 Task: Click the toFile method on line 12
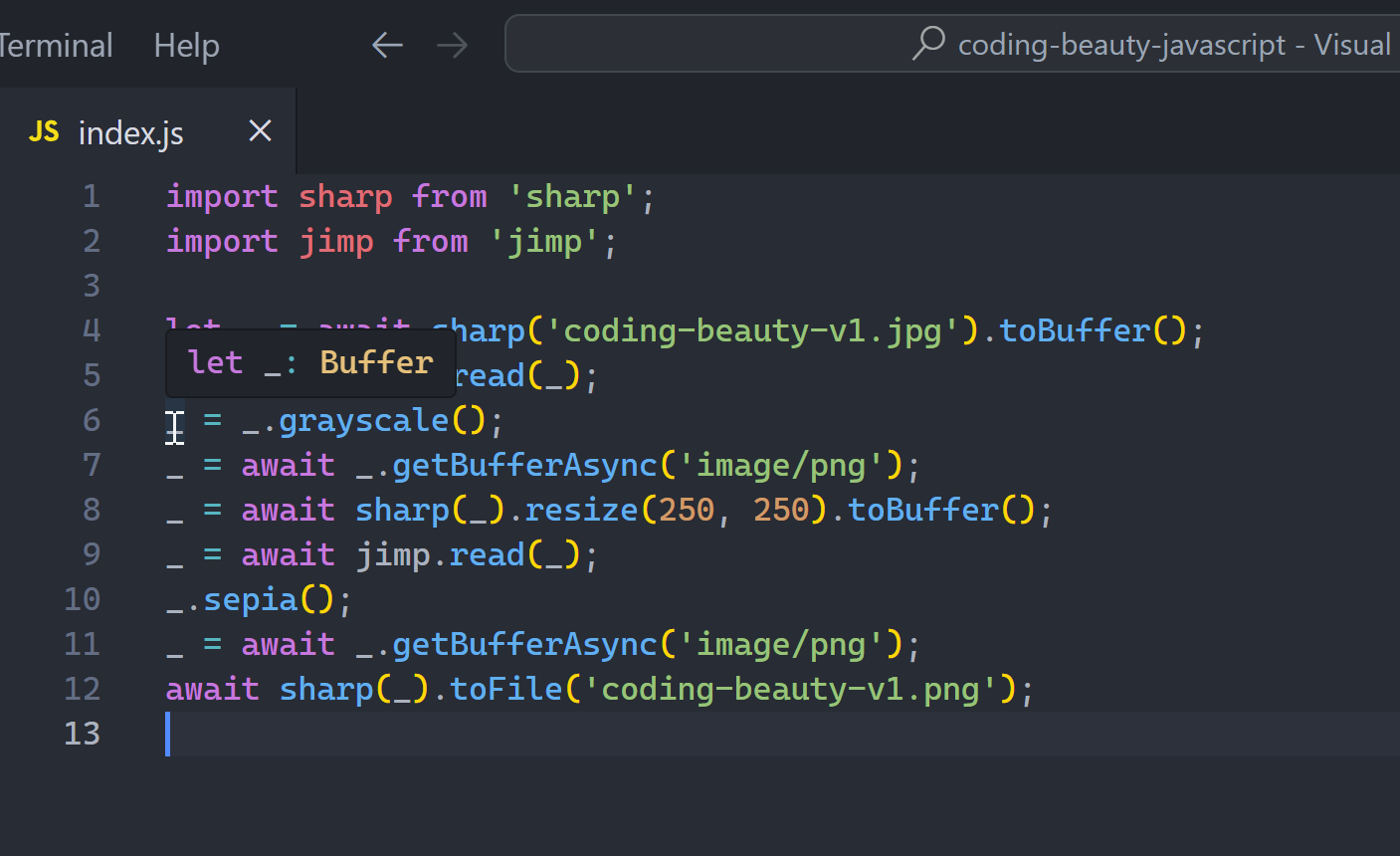(x=505, y=690)
